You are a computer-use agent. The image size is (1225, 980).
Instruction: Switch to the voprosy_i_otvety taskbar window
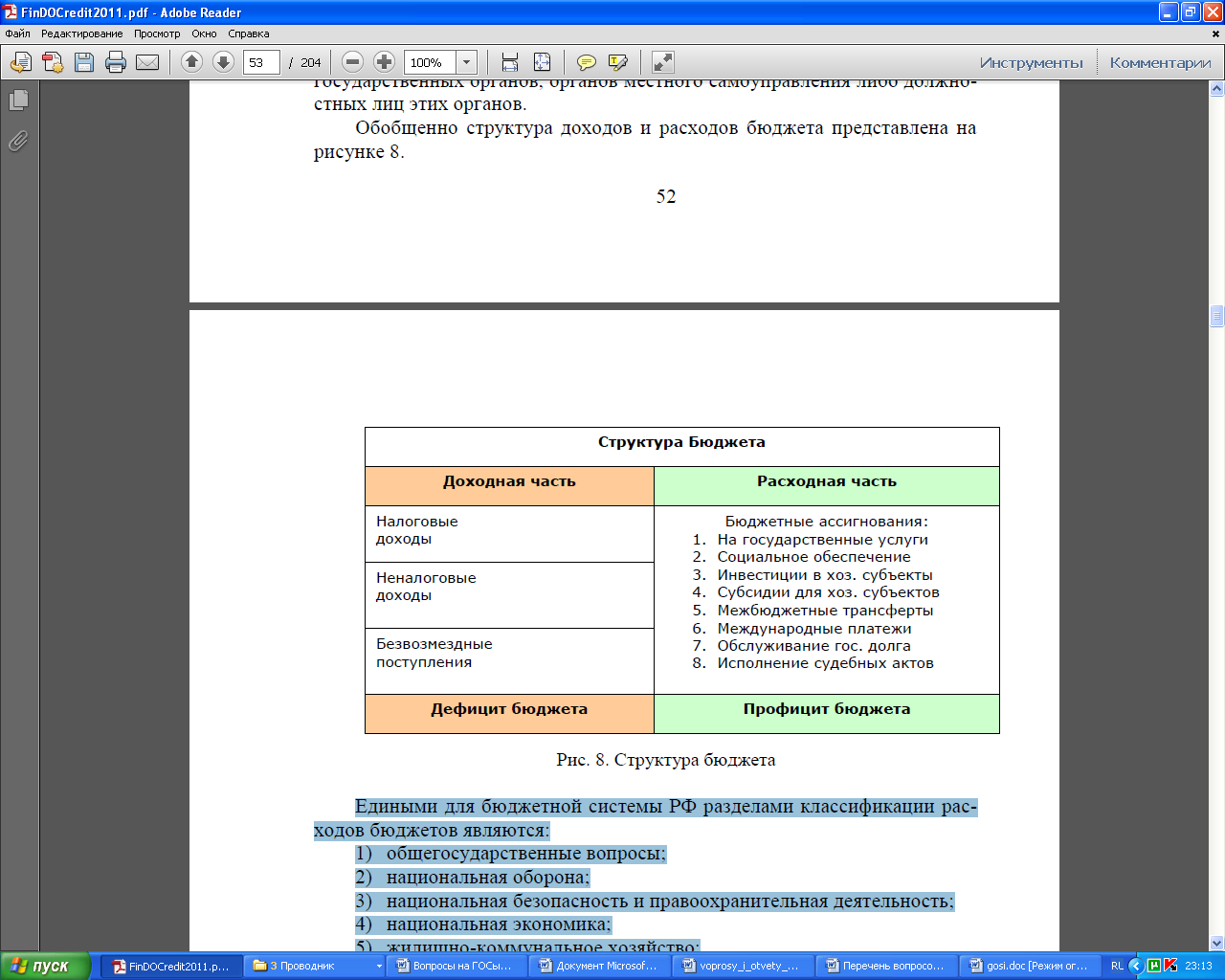743,966
